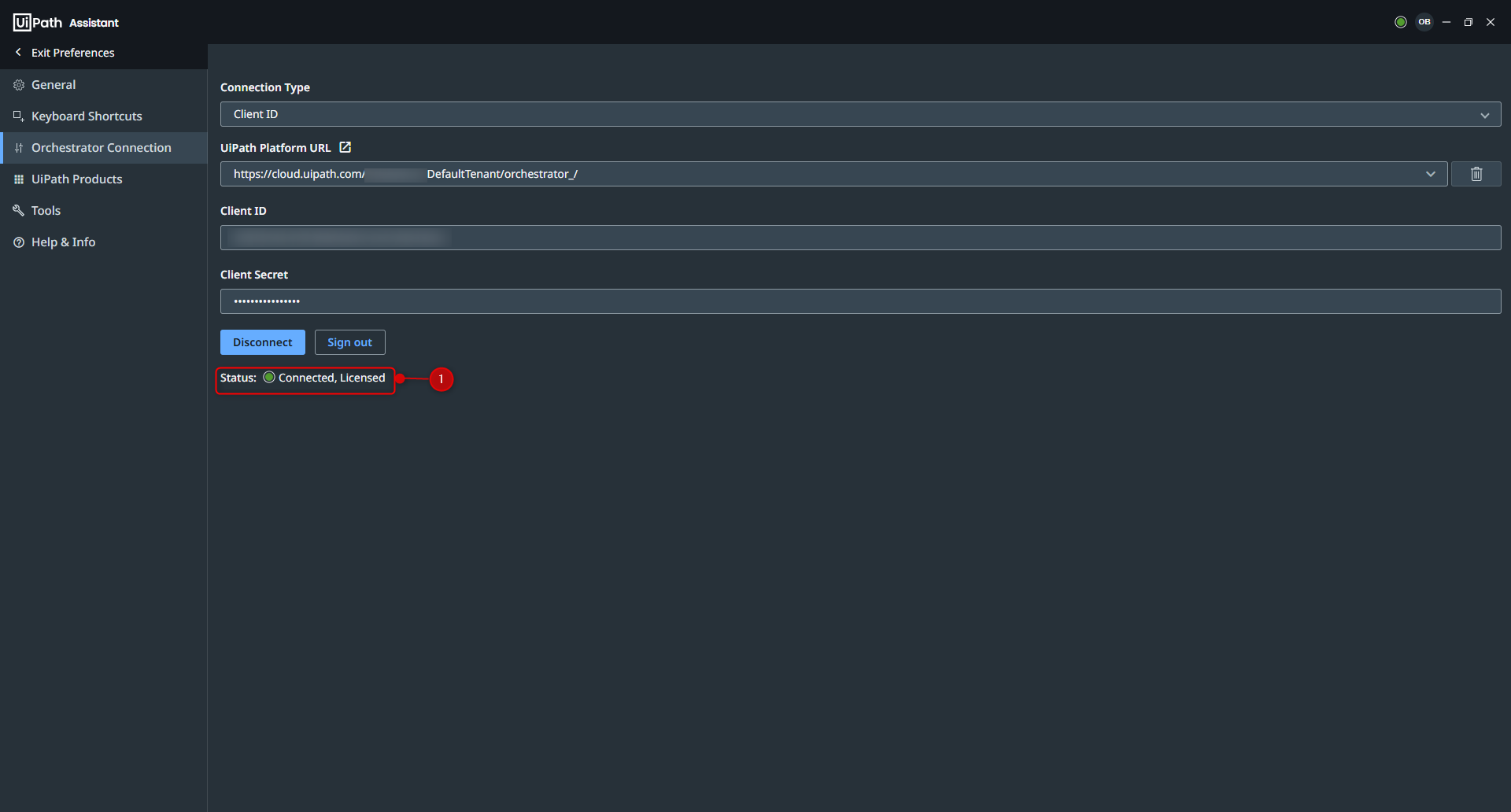Click the Help & Info question icon

[x=19, y=242]
